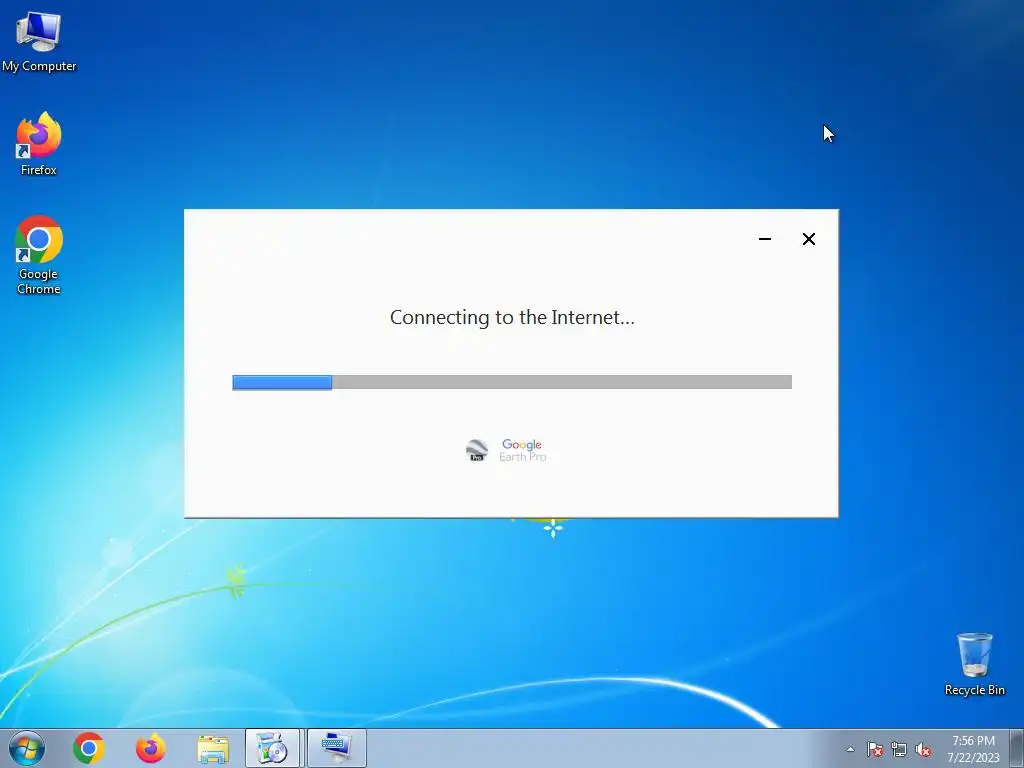This screenshot has height=768, width=1024.
Task: Open Chrome from the taskbar
Action: pyautogui.click(x=89, y=748)
